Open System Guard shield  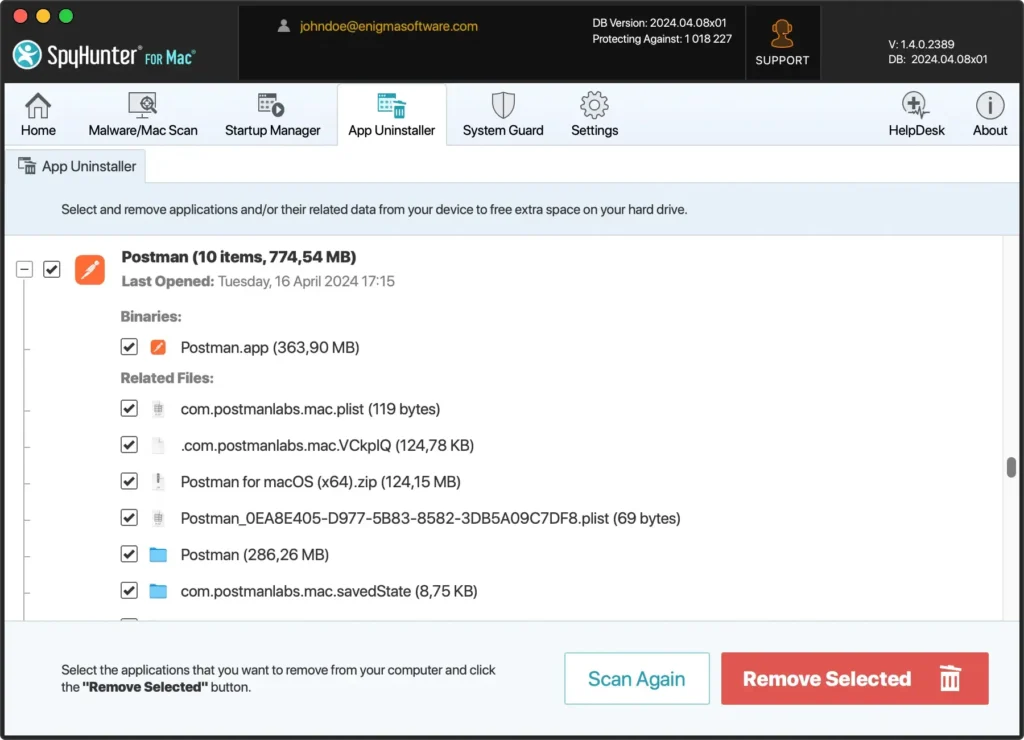503,114
